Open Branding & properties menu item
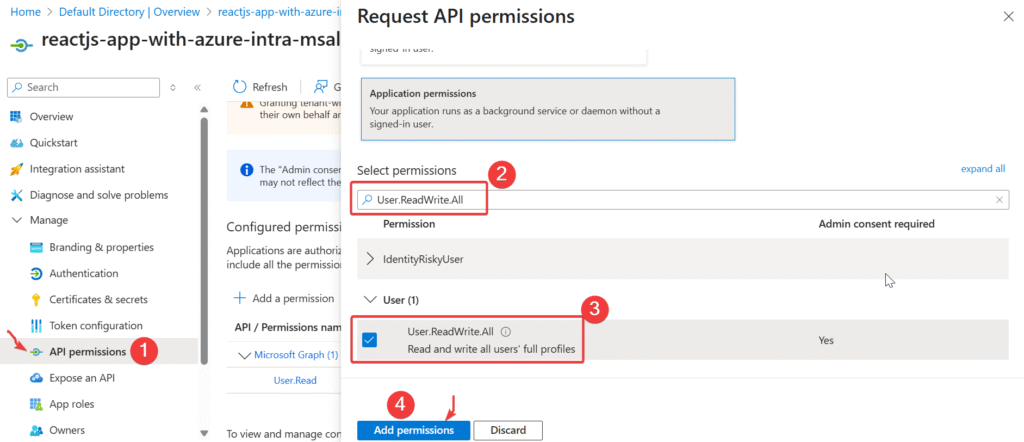The image size is (1024, 442). click(x=101, y=247)
